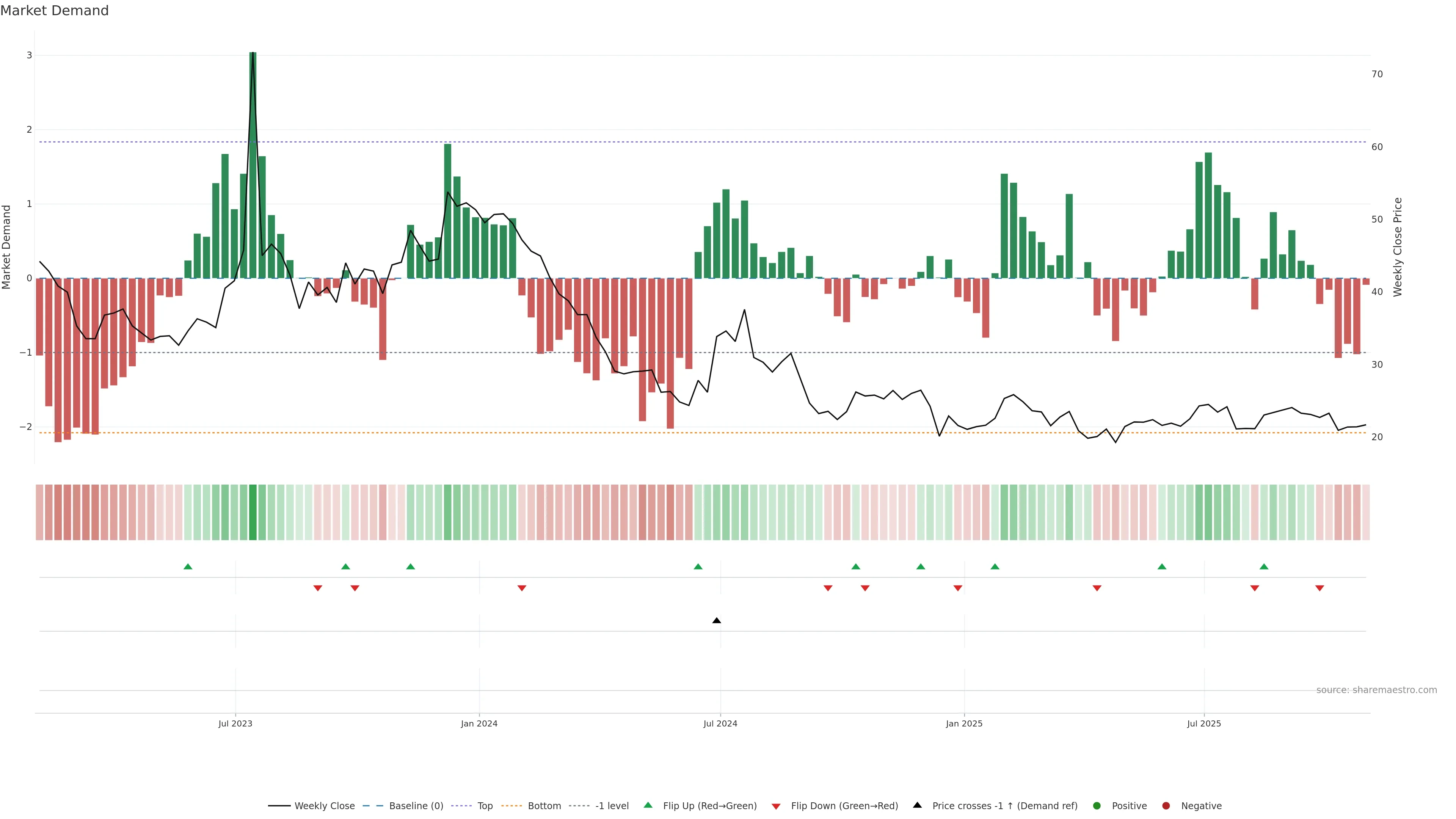Click the leftmost green Flip Up triangle marker
Viewport: 1456px width, 819px height.
coord(188,566)
